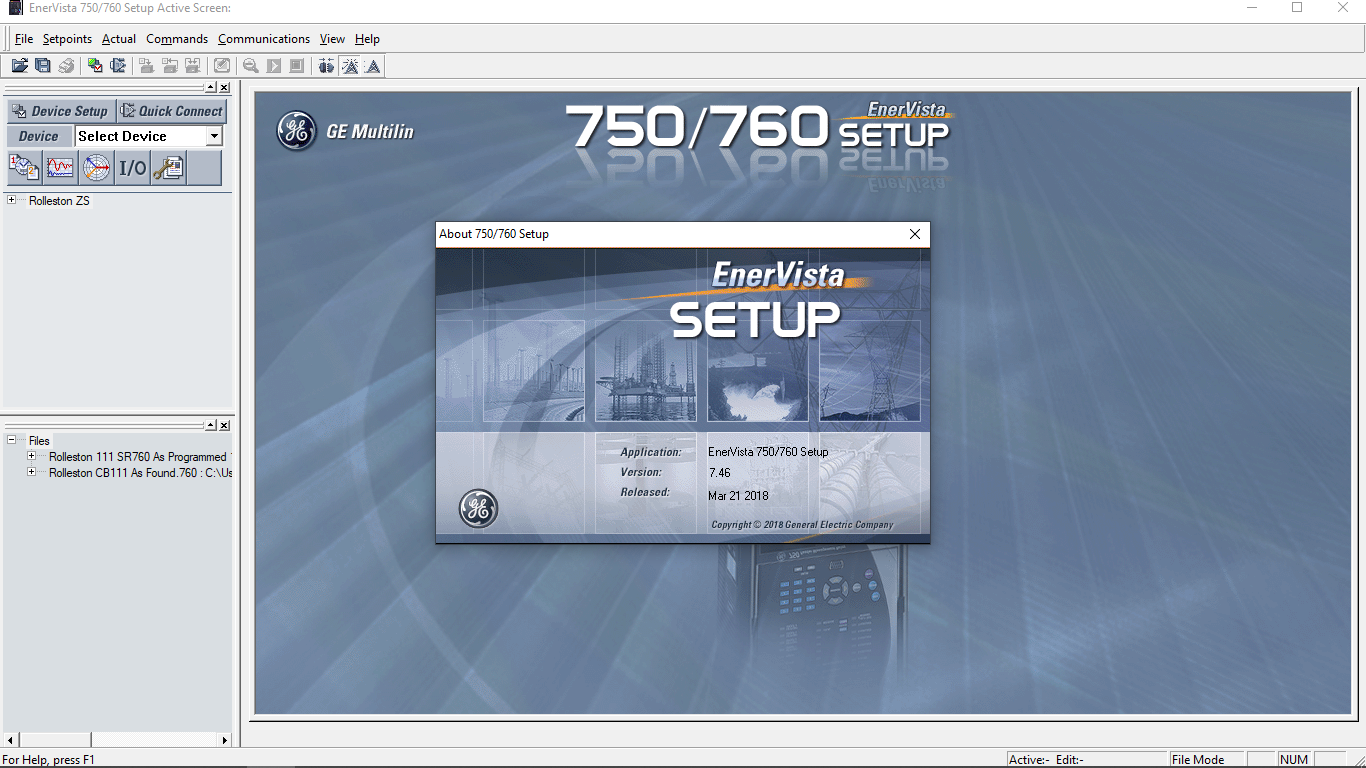Screen dimensions: 1366x768
Task: Select the I/O monitoring icon
Action: (131, 168)
